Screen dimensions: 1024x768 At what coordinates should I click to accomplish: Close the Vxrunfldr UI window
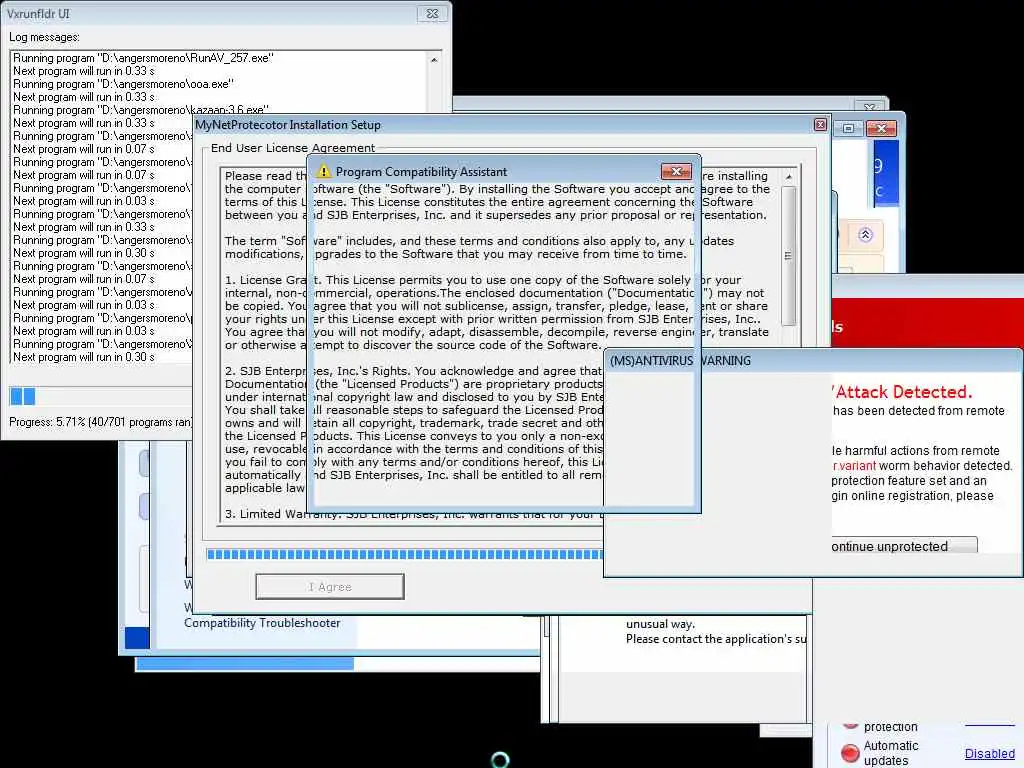432,14
